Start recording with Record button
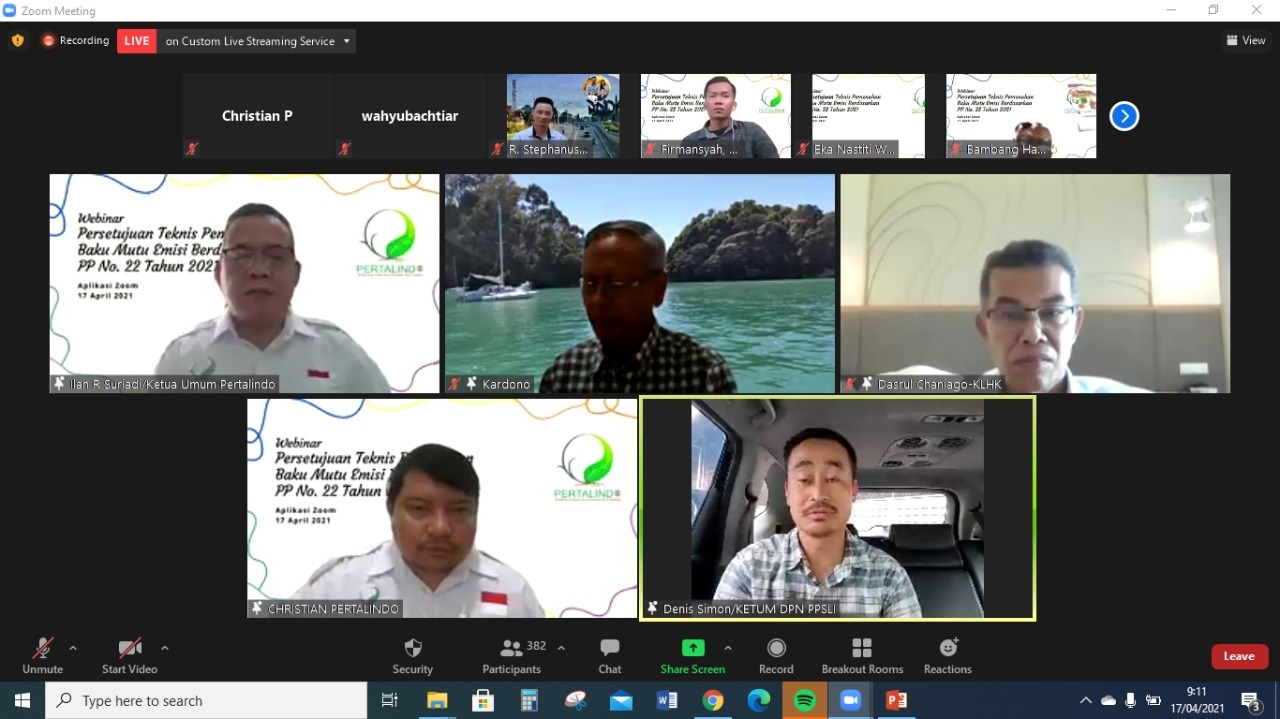Screen dimensions: 1280x719 coord(776,655)
